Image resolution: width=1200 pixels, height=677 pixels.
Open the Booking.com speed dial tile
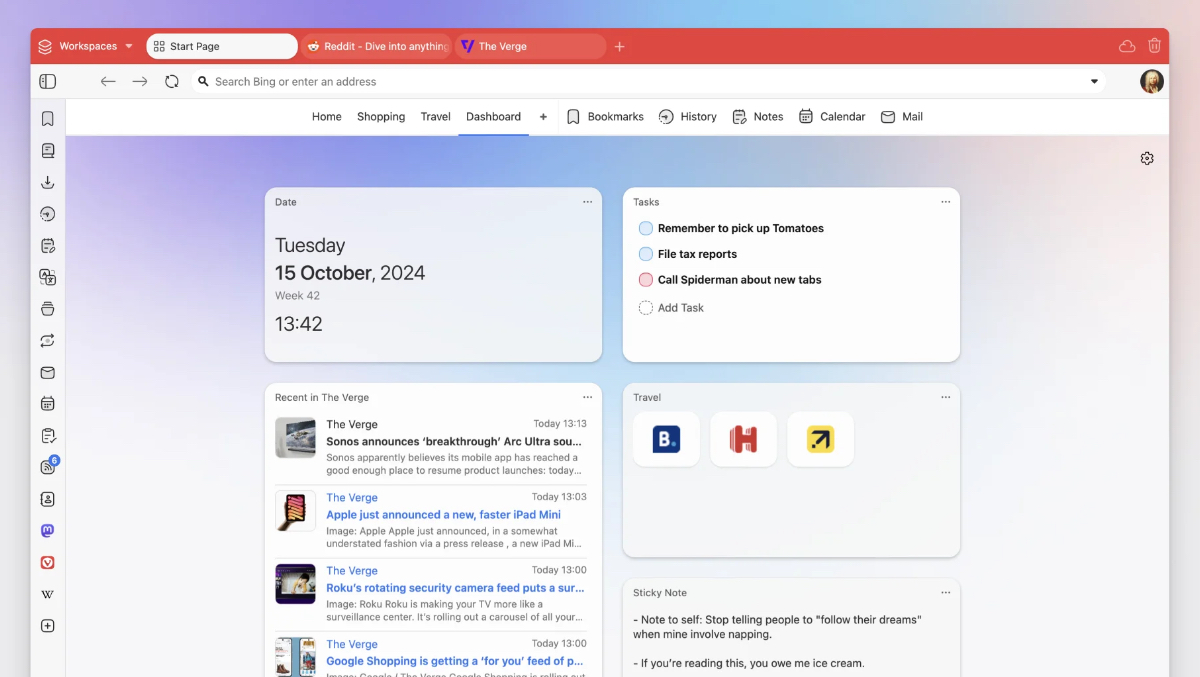pyautogui.click(x=666, y=439)
